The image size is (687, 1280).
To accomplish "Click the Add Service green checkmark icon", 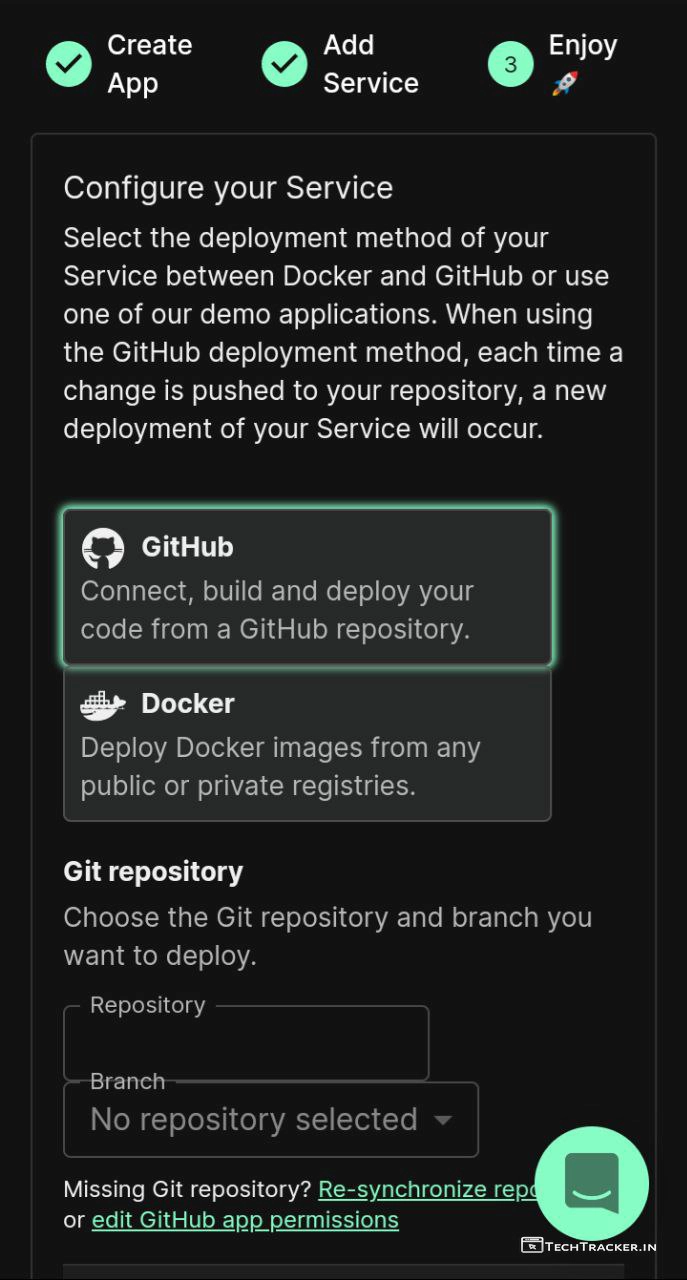I will (284, 64).
